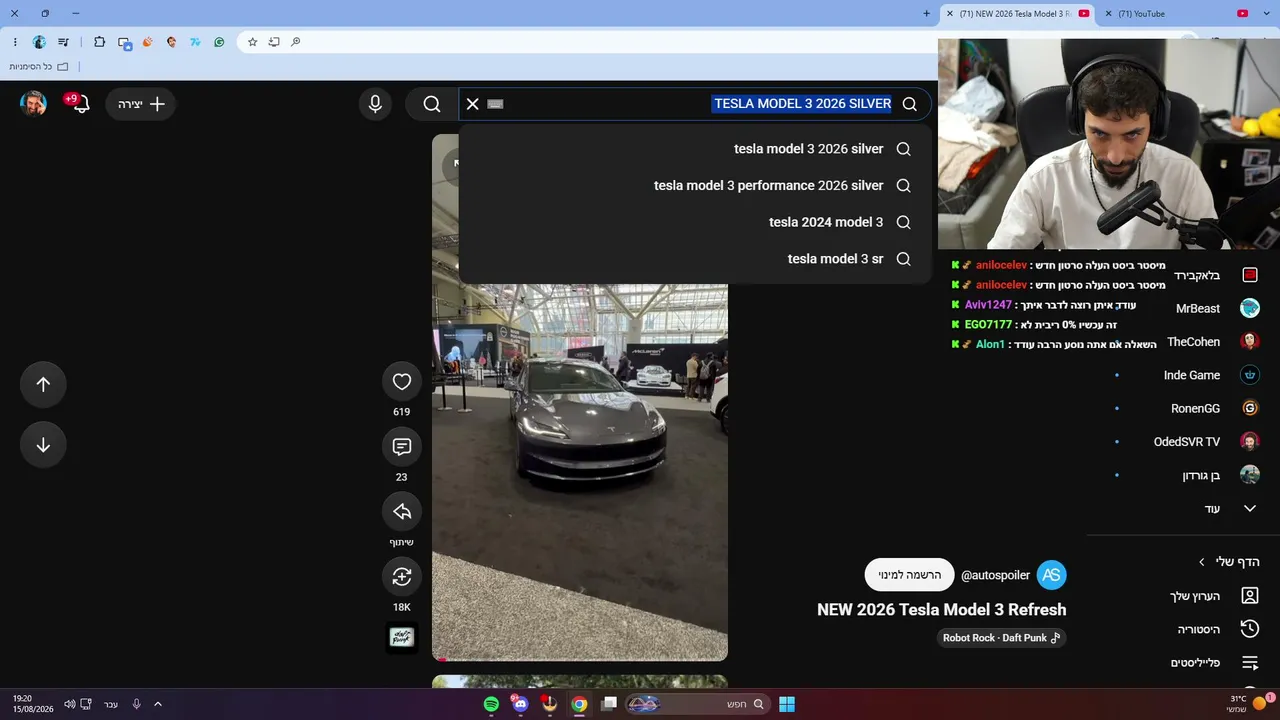1280x720 pixels.
Task: Go to previous short with up arrow
Action: 43,384
